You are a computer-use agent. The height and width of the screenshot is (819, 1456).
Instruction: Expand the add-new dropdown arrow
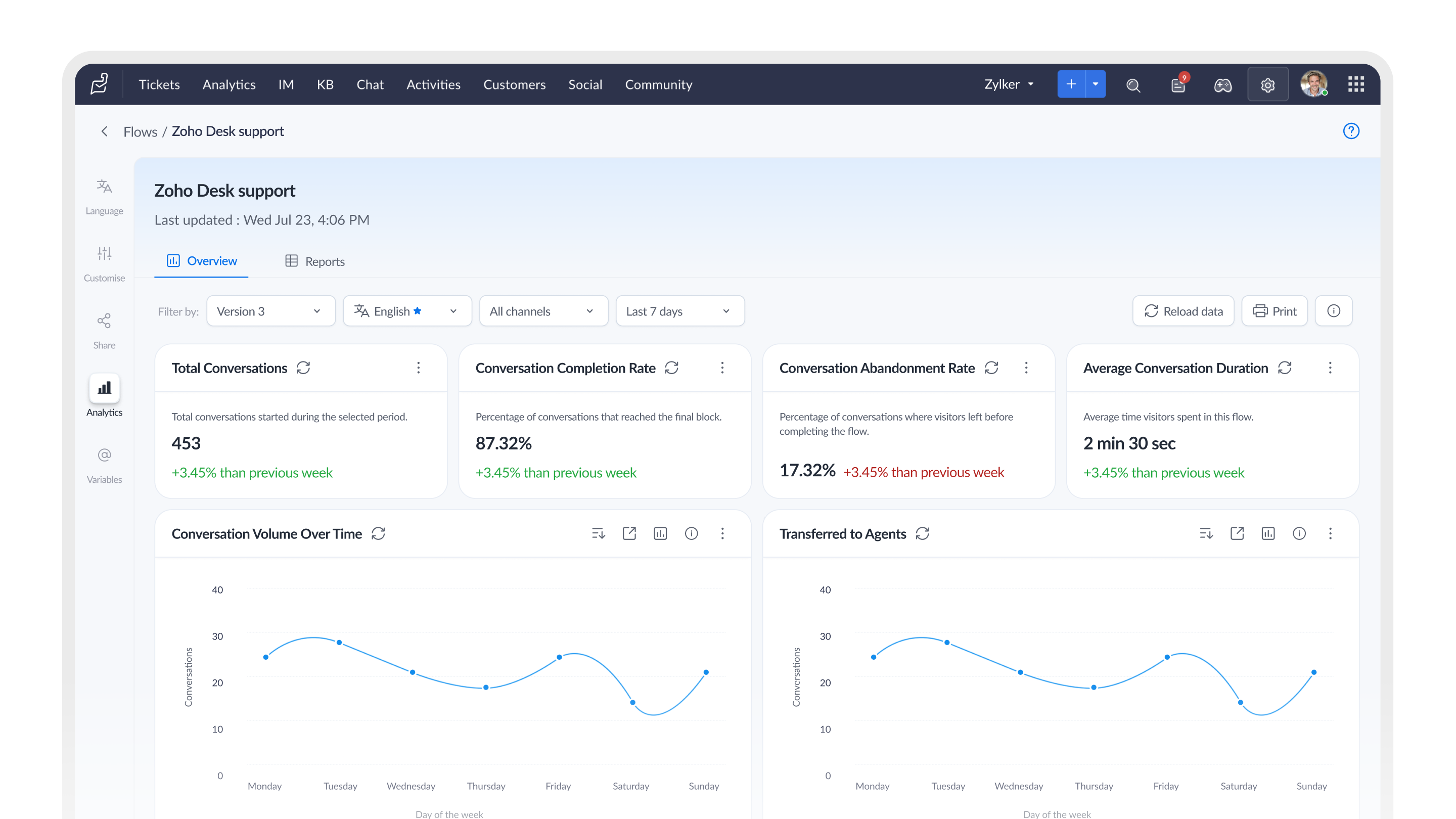1096,84
